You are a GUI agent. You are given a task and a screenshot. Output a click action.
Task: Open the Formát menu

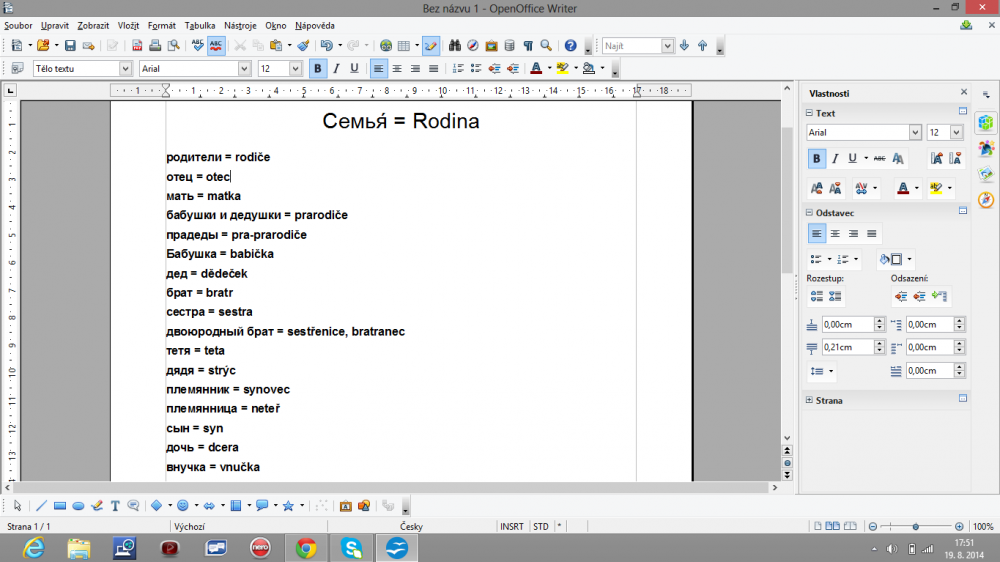click(161, 26)
